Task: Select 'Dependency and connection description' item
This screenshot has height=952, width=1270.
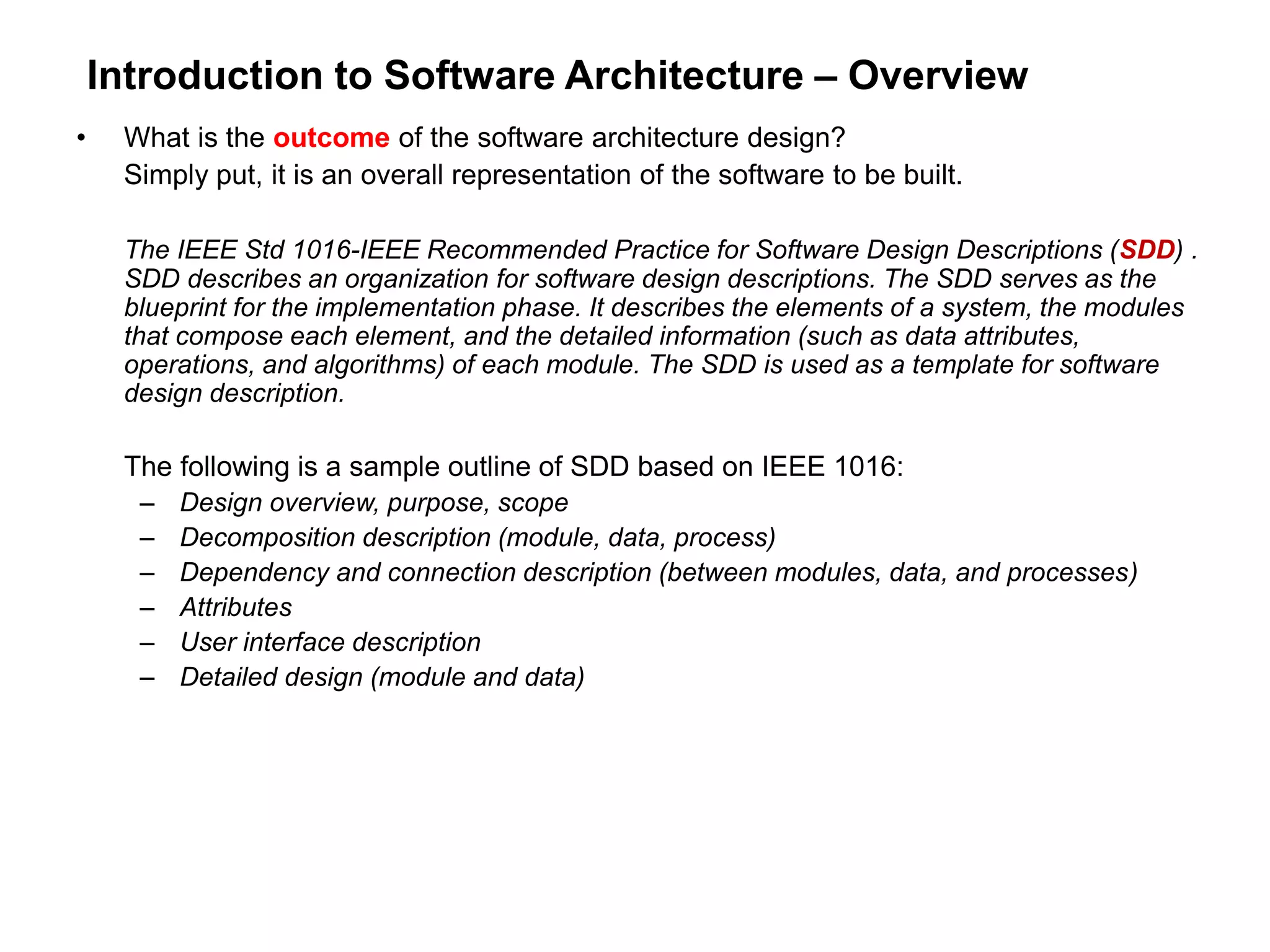Action: tap(659, 573)
